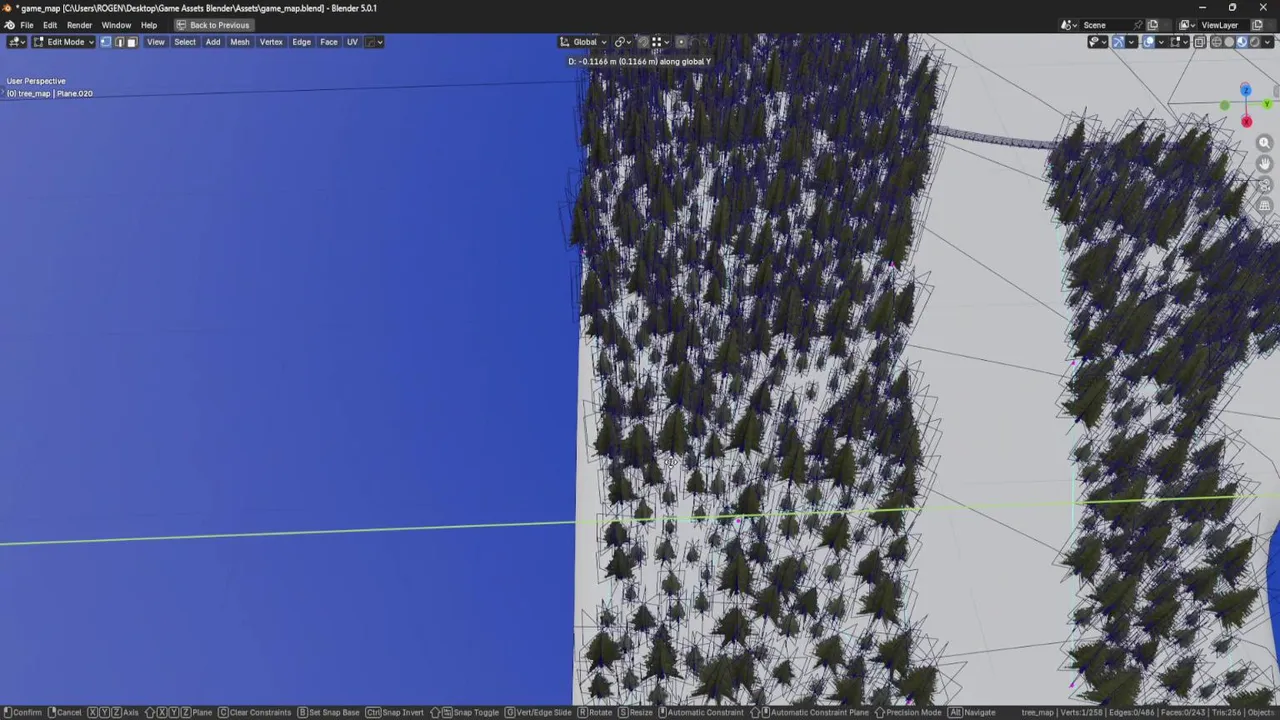Screen dimensions: 1280x720
Task: Open overlays options dropdown arrow
Action: (1161, 42)
